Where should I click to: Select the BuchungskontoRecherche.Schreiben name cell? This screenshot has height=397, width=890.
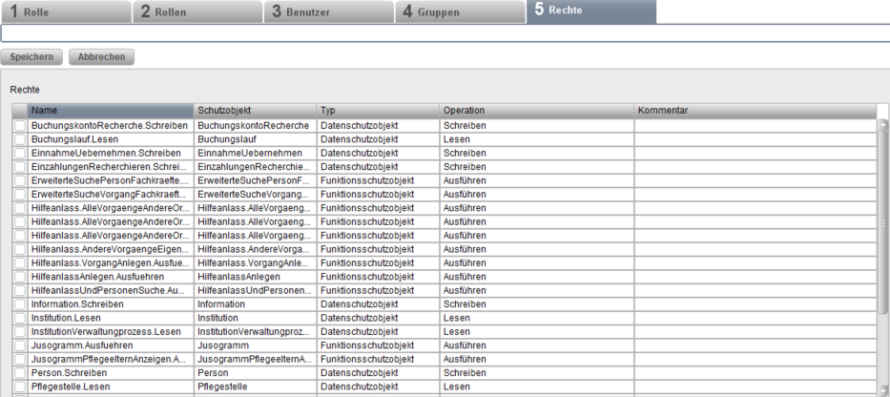110,125
